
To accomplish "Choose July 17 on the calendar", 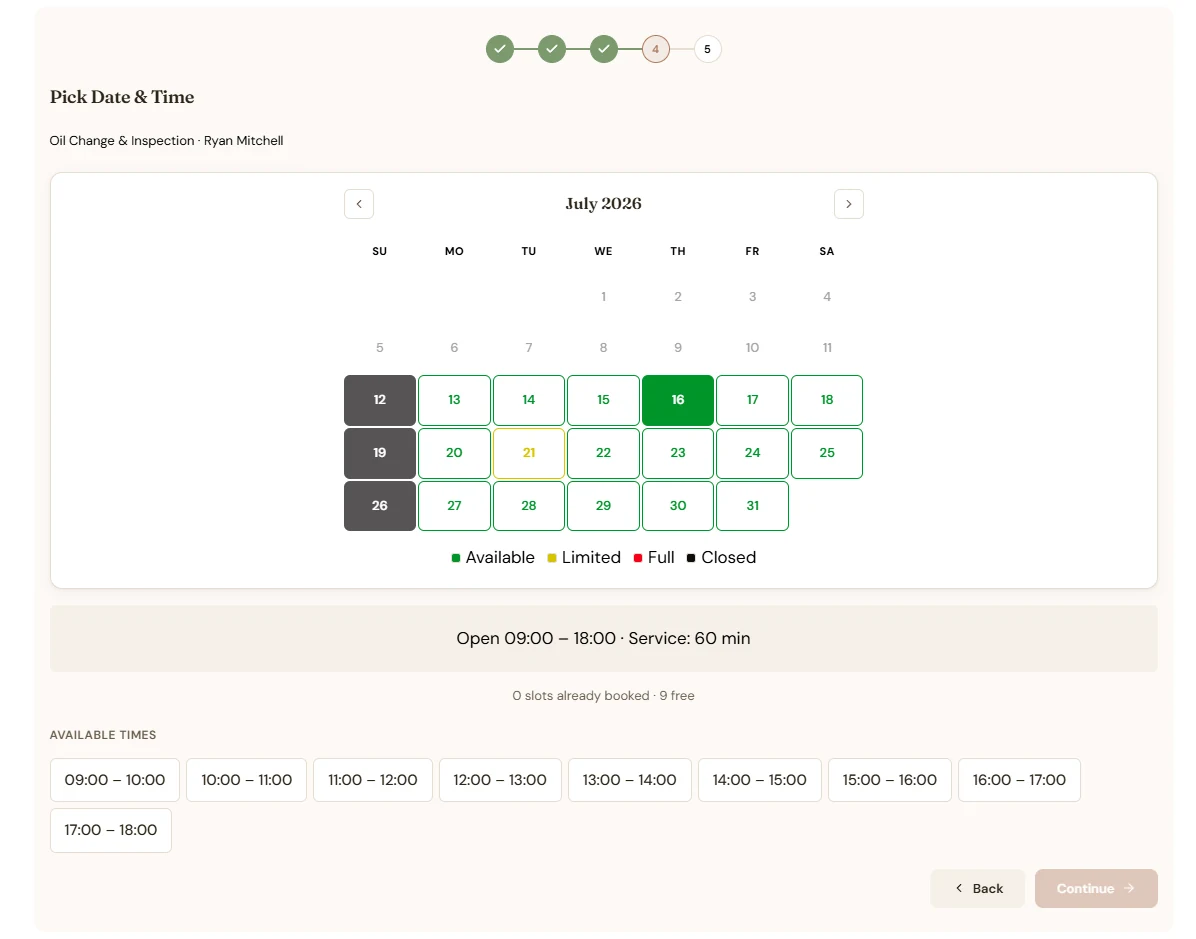I will point(752,400).
